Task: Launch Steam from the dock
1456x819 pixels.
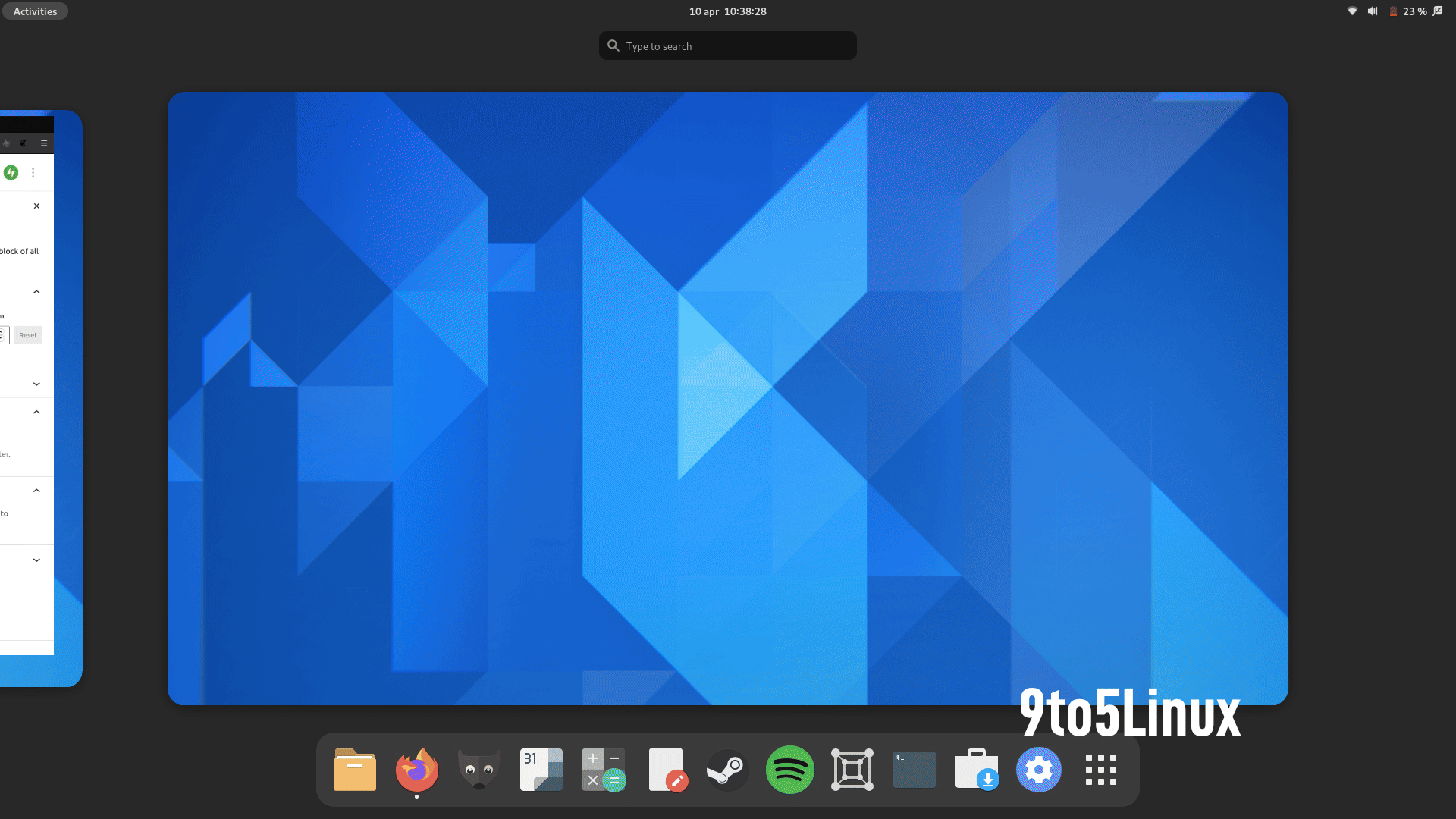Action: coord(727,770)
